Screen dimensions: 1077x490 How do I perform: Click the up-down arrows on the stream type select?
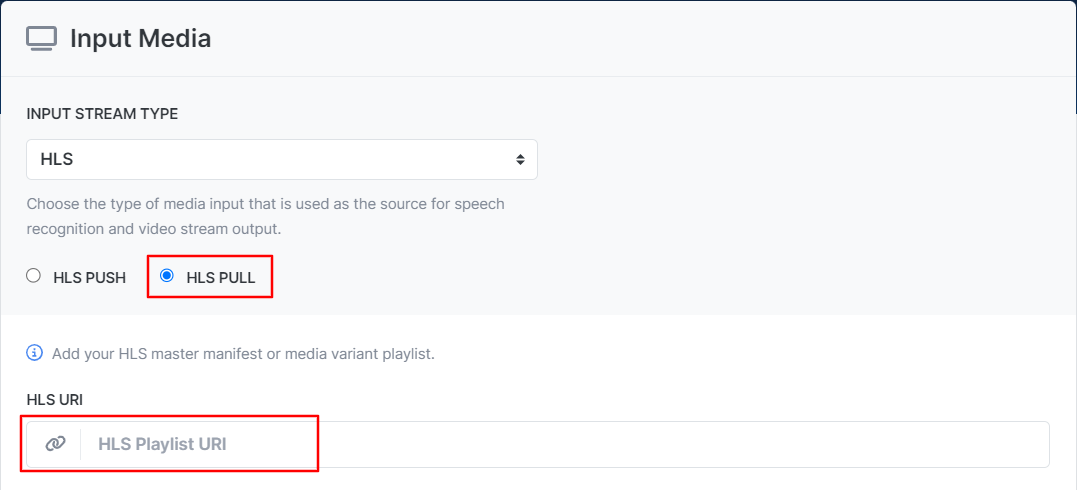pyautogui.click(x=521, y=159)
